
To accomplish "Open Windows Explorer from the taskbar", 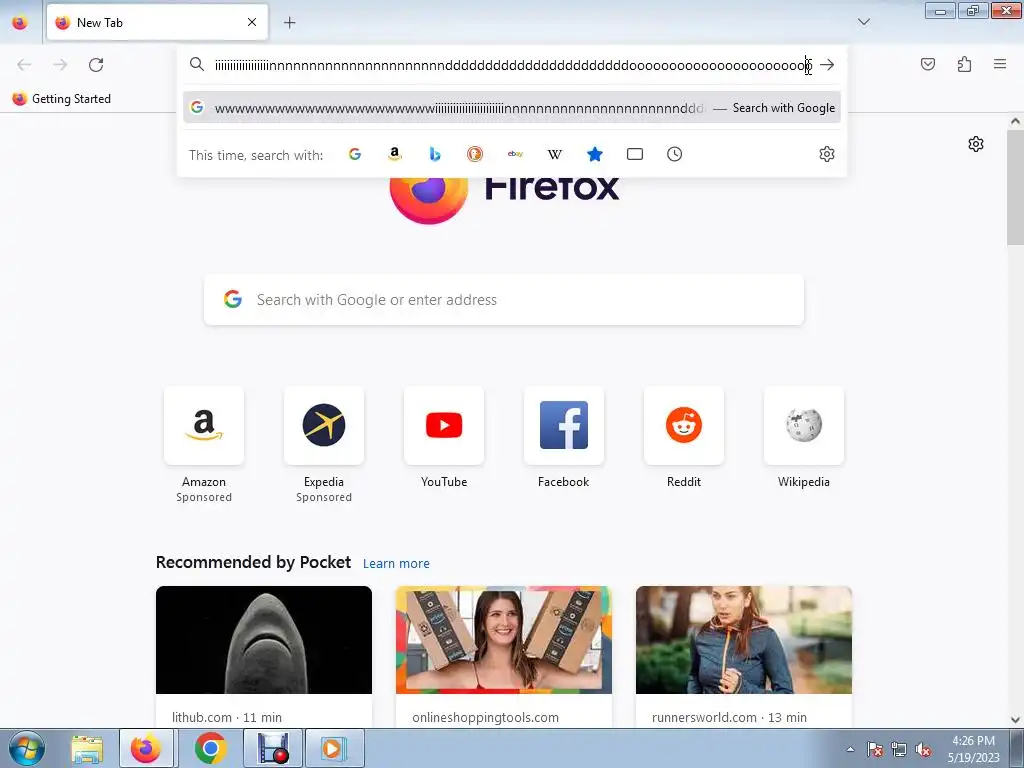I will pos(87,749).
